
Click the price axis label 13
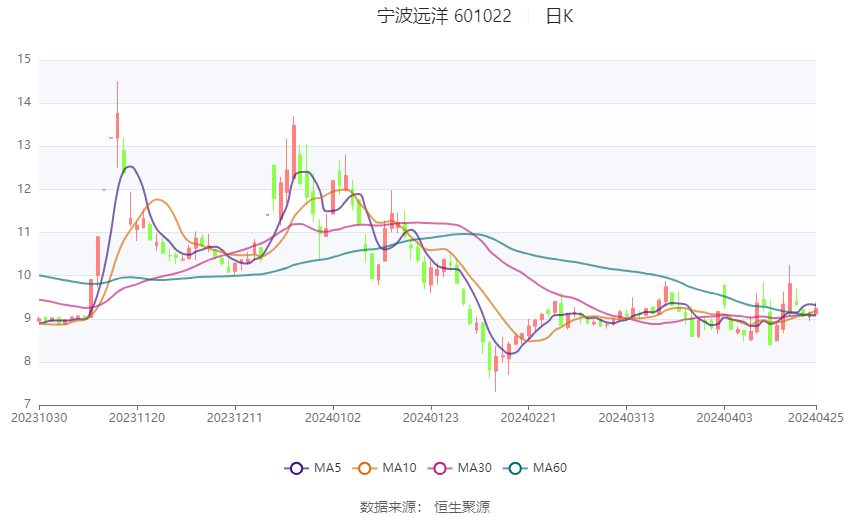click(x=24, y=145)
